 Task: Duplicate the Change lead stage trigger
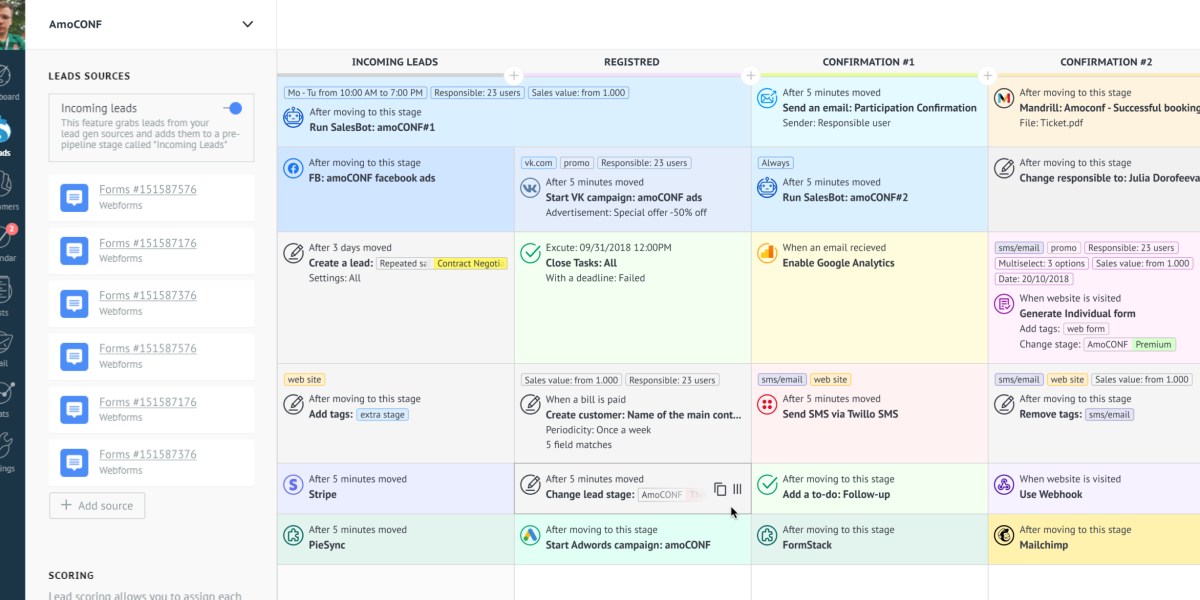(720, 489)
